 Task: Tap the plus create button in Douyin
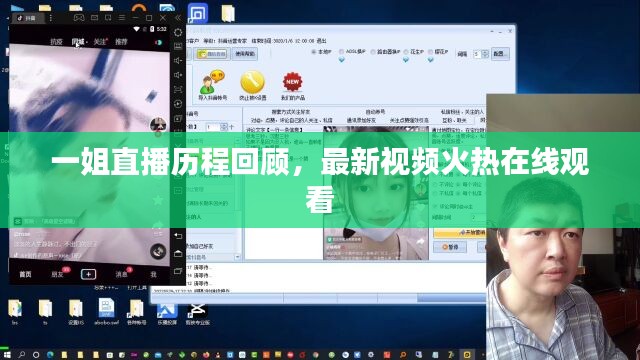(x=89, y=274)
